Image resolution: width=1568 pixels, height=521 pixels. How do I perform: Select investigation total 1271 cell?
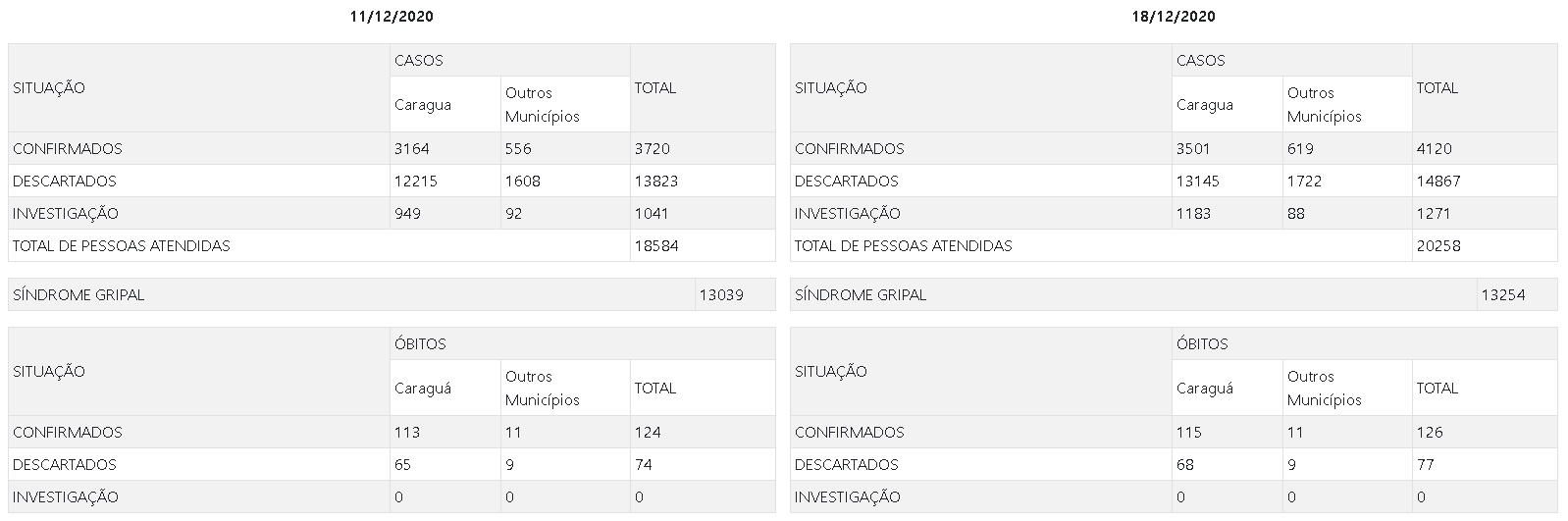[1485, 214]
